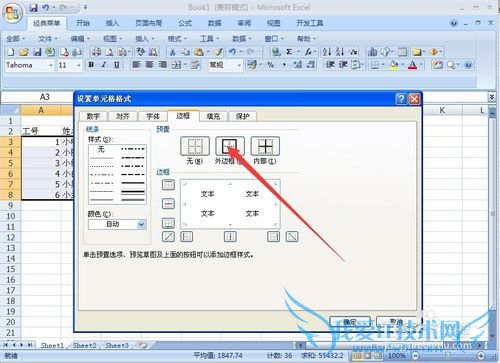Click the New blank workbook icon

point(11,52)
